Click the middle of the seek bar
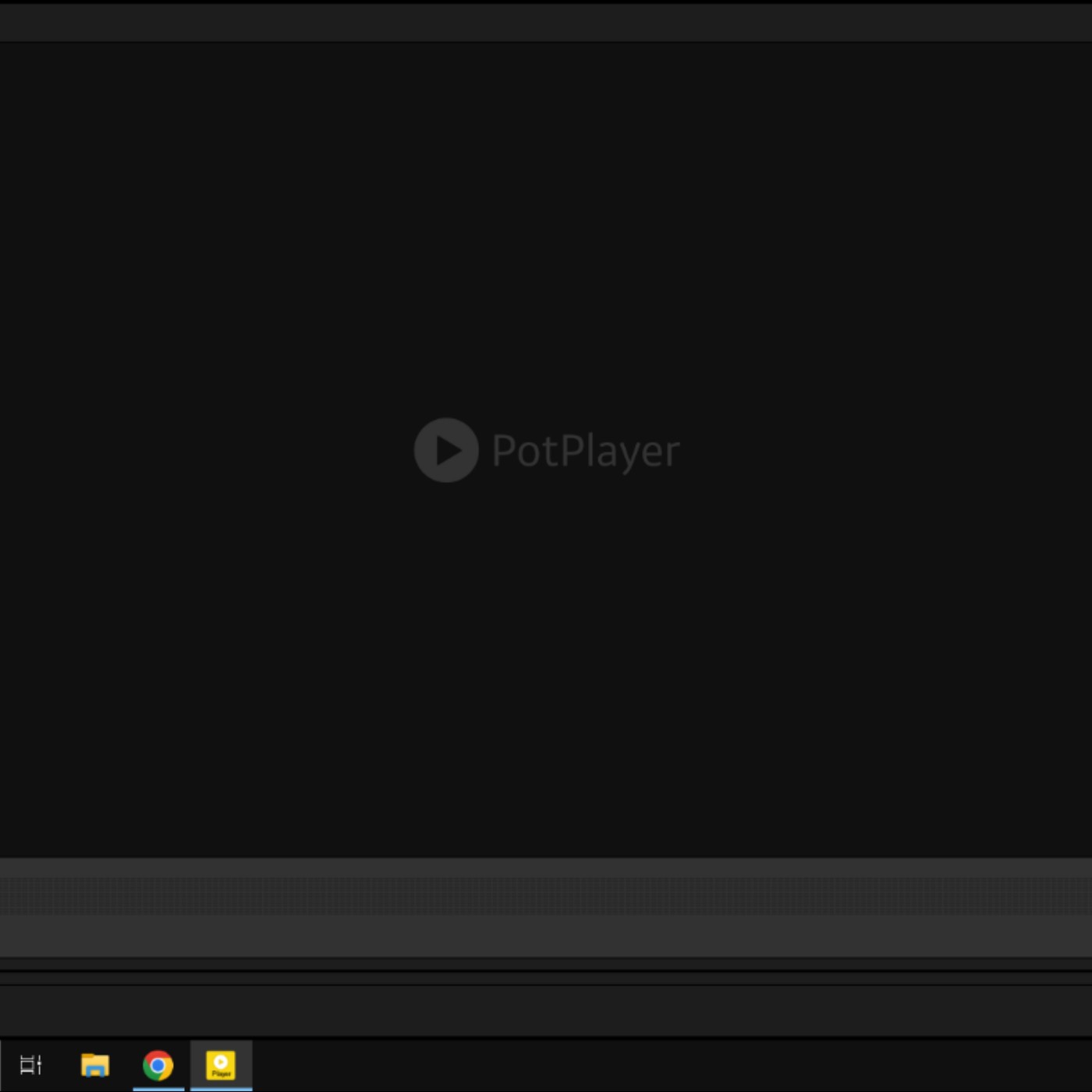 click(546, 895)
